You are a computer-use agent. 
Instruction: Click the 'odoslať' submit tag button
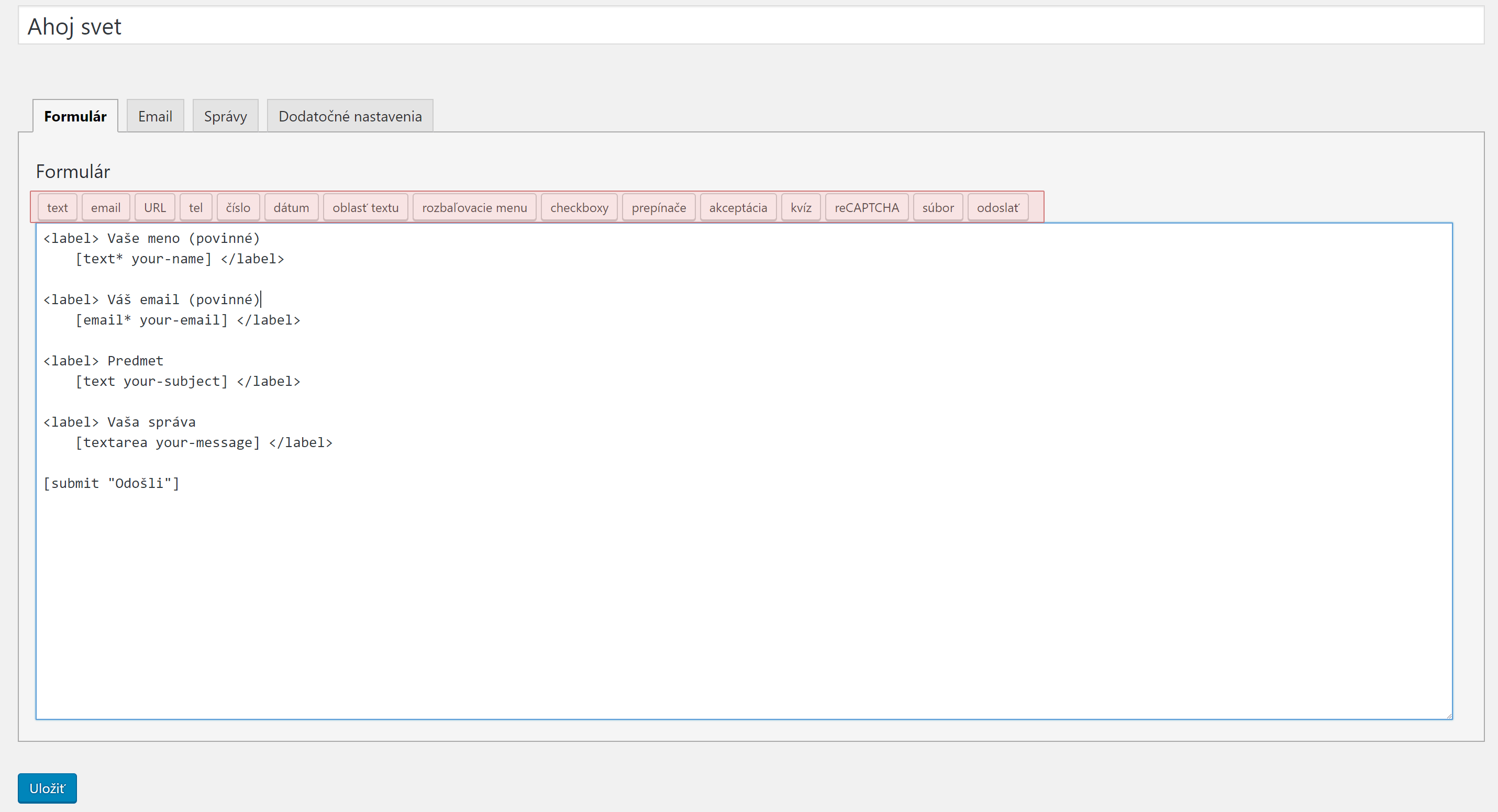click(x=997, y=208)
